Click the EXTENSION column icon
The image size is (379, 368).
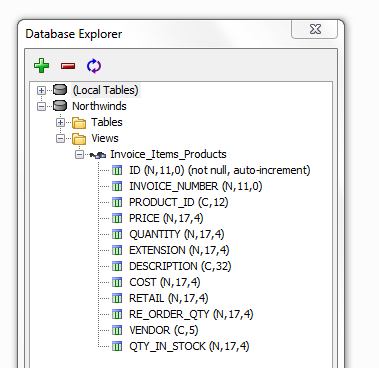pos(117,250)
